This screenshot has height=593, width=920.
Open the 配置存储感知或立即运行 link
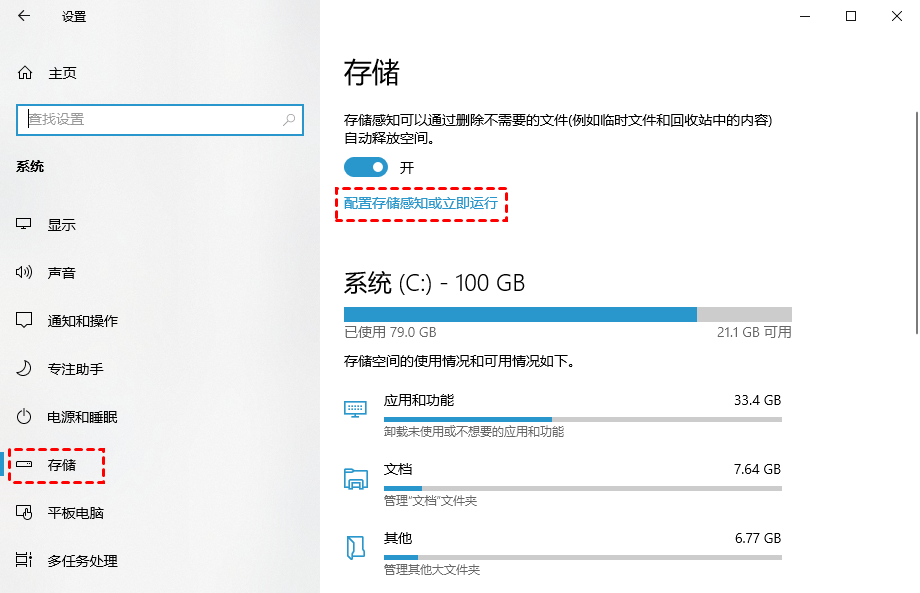tap(420, 203)
